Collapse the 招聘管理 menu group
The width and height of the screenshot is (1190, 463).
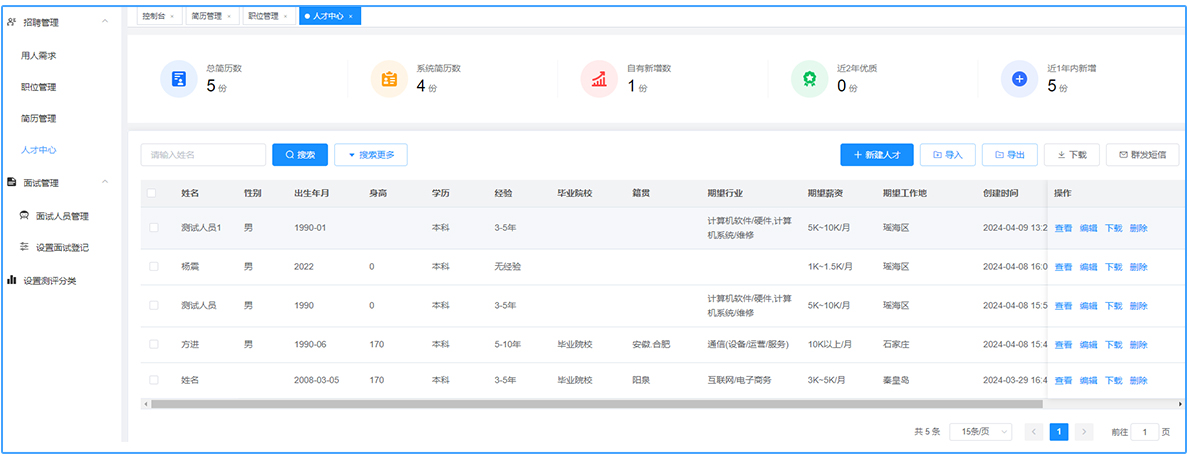click(105, 22)
